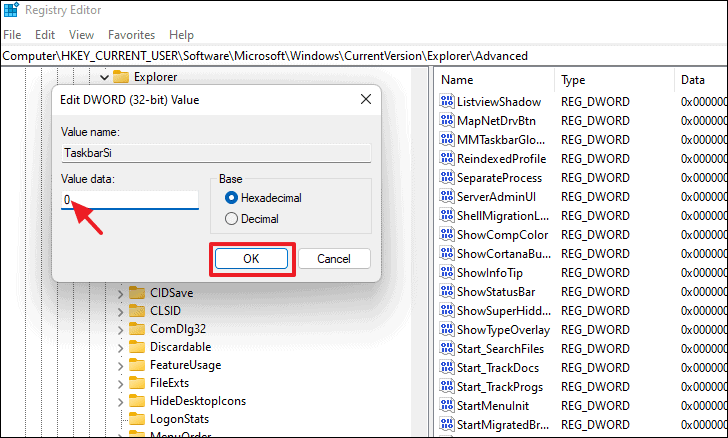Expand the Discardable key
Image resolution: width=728 pixels, height=438 pixels.
[120, 348]
